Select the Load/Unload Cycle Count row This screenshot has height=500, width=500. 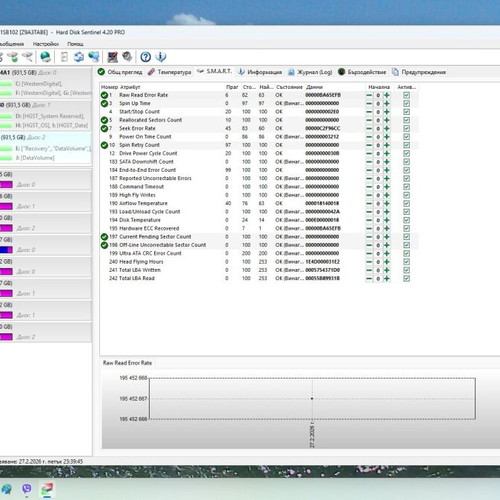click(x=259, y=212)
